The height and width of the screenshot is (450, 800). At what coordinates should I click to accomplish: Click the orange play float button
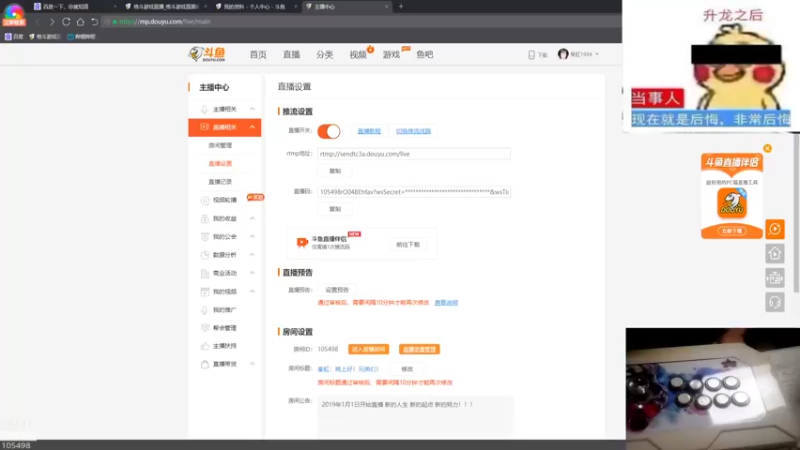[774, 229]
